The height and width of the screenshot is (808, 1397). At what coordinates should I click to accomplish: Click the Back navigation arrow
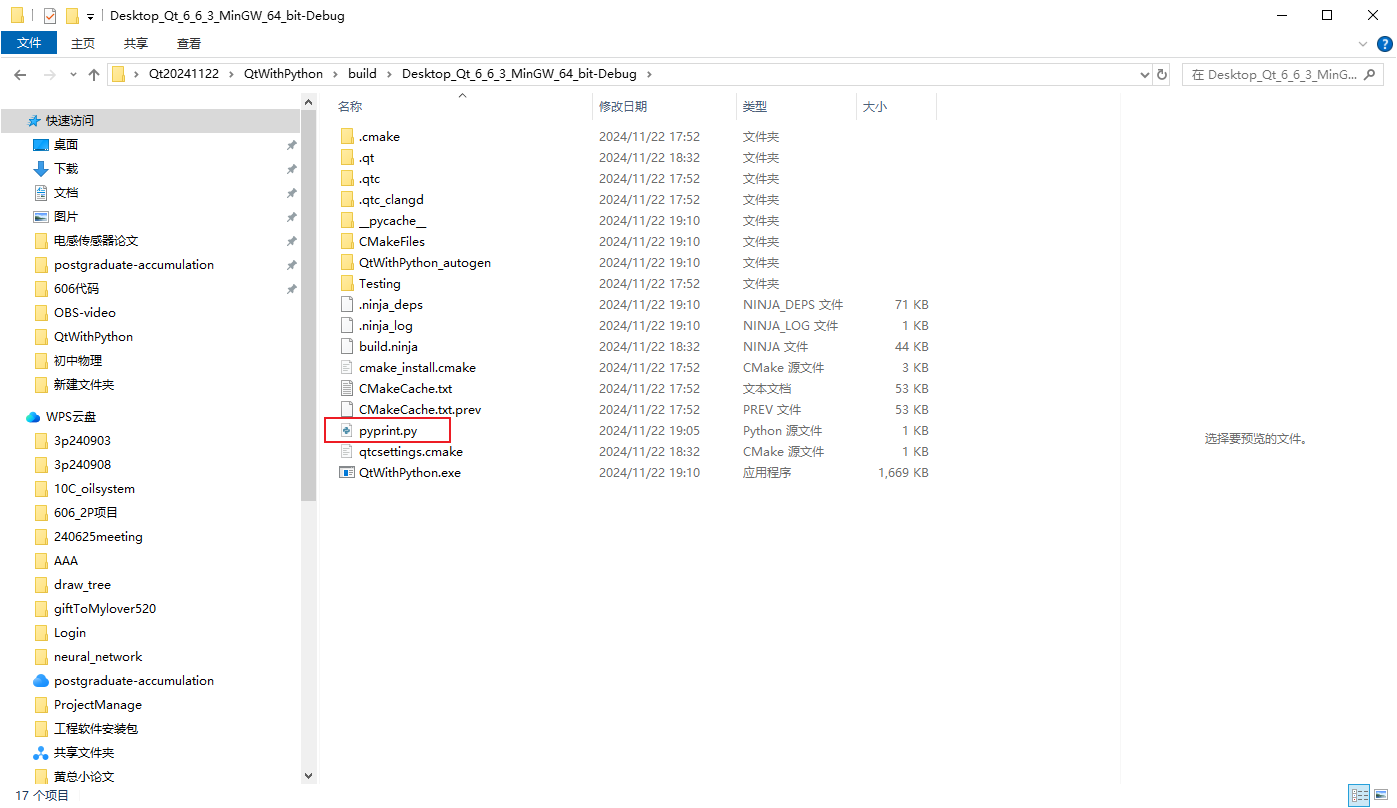[20, 74]
